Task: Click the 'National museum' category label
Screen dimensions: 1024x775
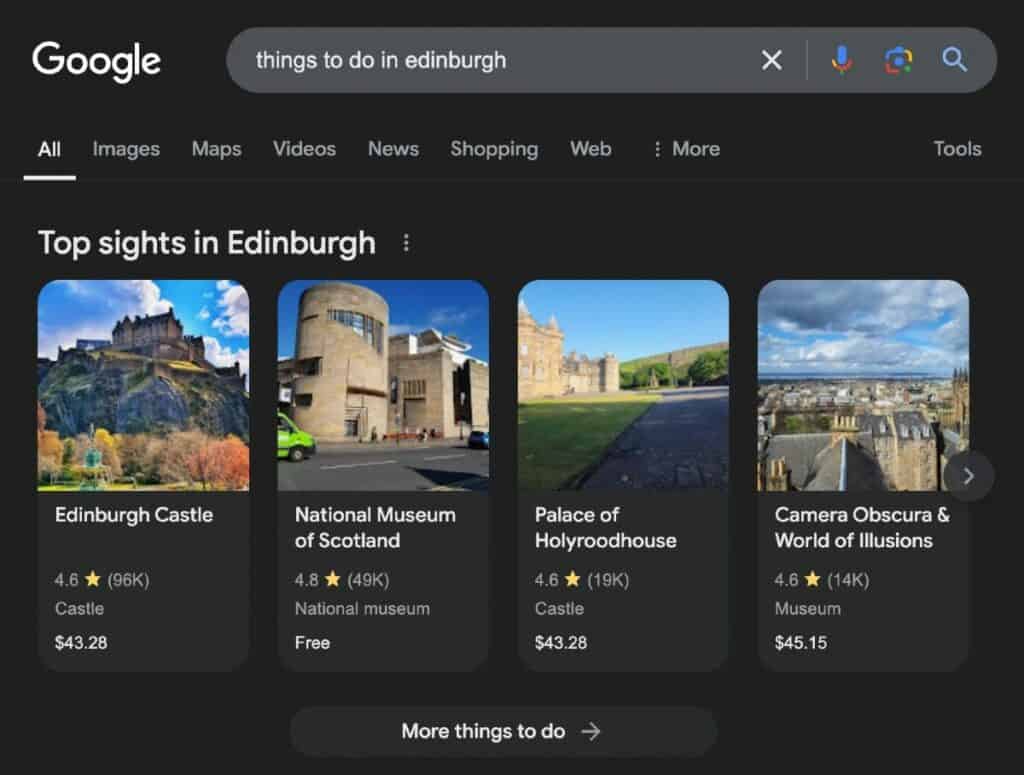Action: pyautogui.click(x=362, y=609)
